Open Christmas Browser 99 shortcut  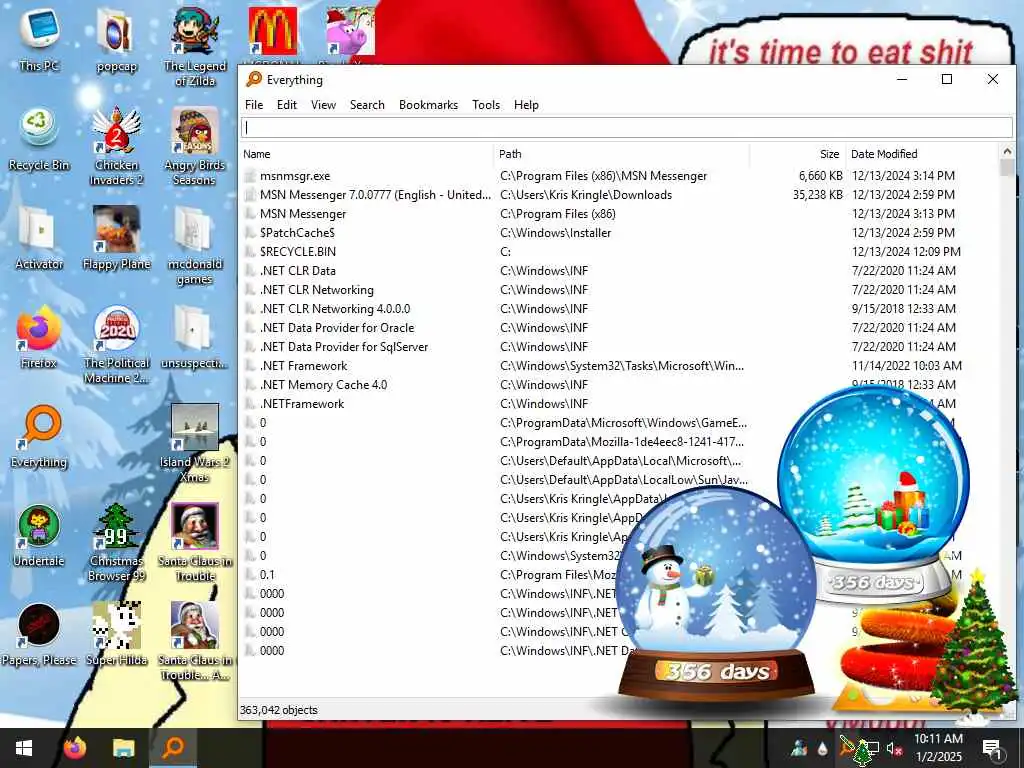[116, 542]
